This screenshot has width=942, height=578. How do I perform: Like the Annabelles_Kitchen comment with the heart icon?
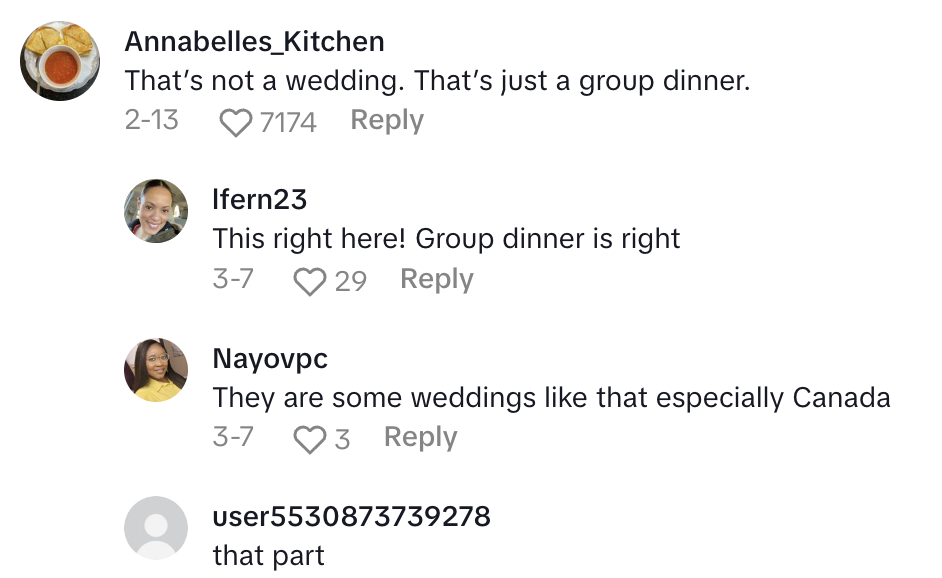(236, 122)
